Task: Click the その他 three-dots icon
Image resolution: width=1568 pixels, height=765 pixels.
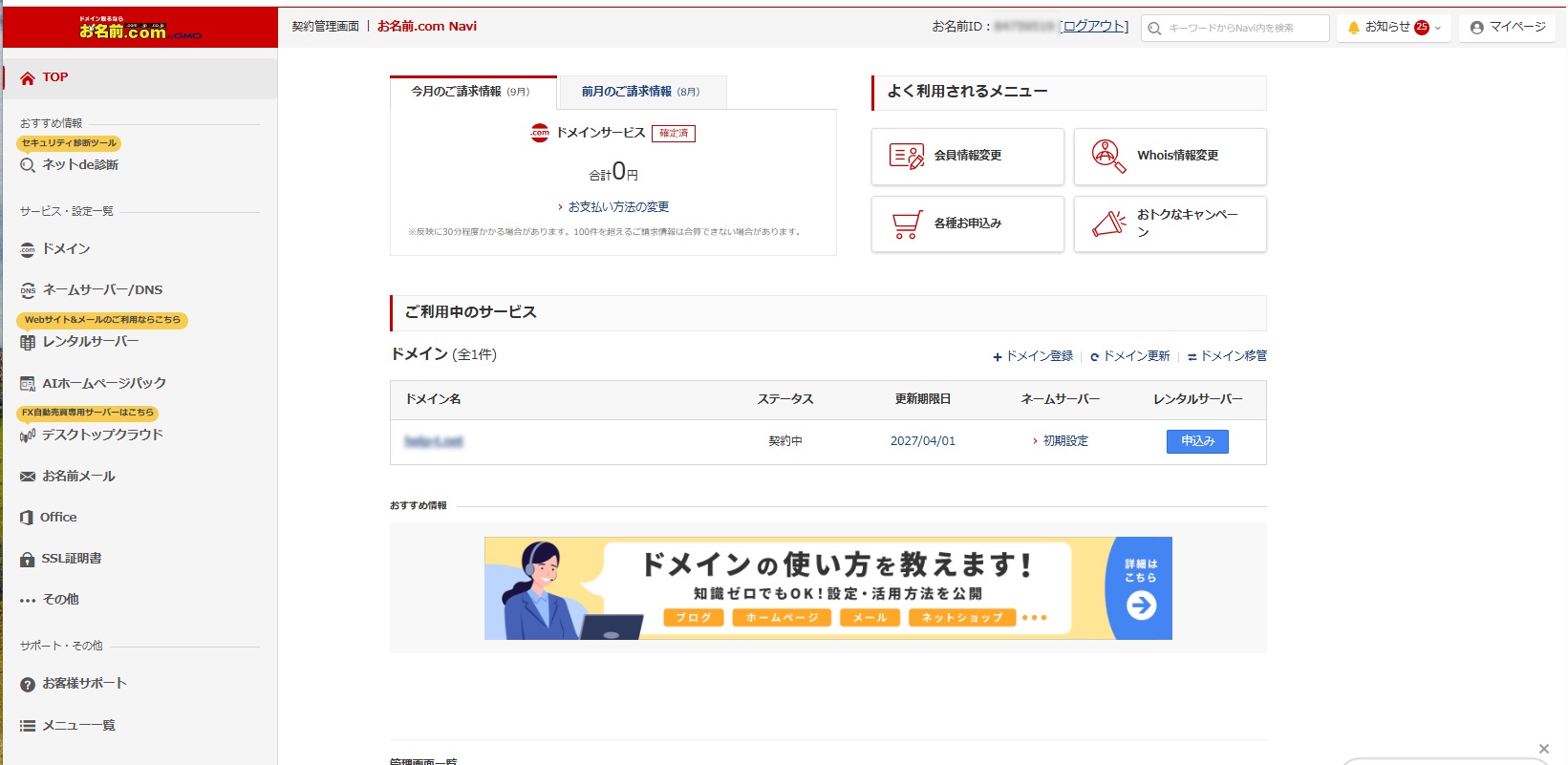Action: coord(28,601)
